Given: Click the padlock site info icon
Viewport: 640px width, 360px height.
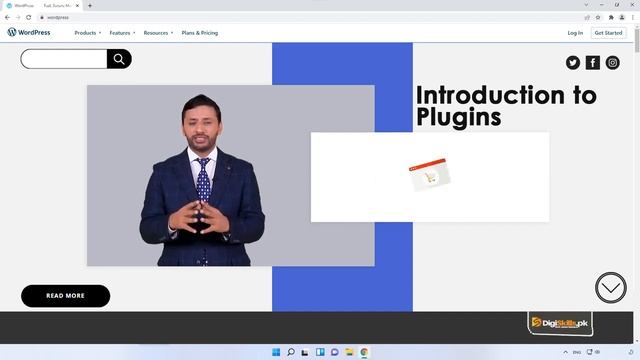Looking at the screenshot, I should pos(42,18).
